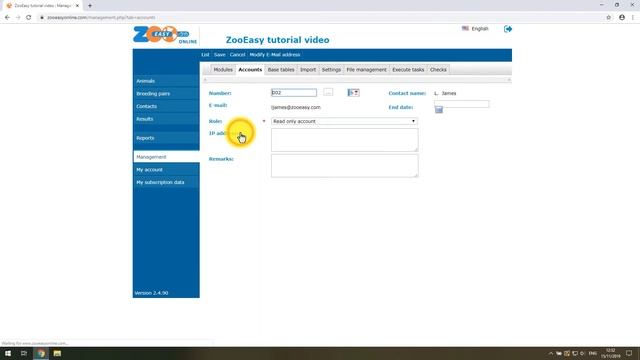The height and width of the screenshot is (360, 640).
Task: Open the End date calendar picker icon
Action: (x=439, y=109)
